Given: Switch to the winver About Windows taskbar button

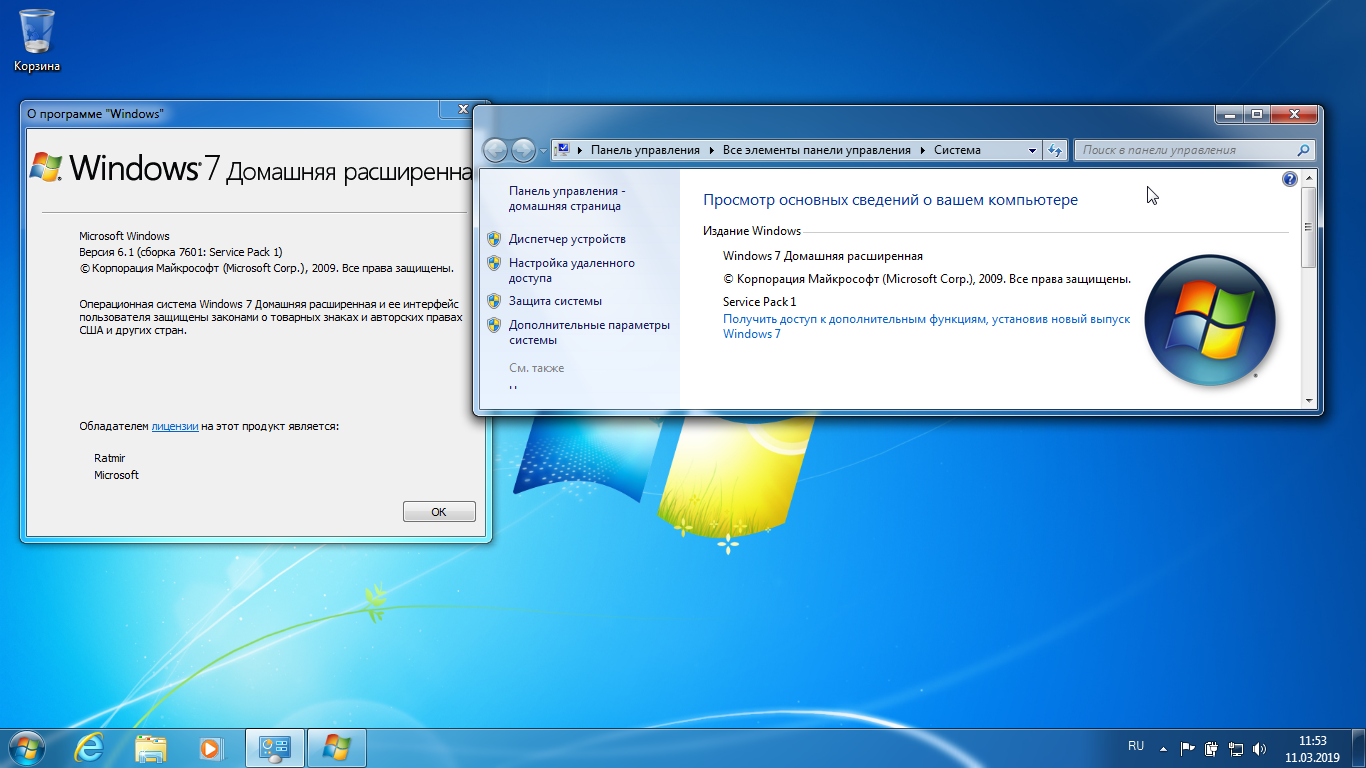Looking at the screenshot, I should point(337,747).
